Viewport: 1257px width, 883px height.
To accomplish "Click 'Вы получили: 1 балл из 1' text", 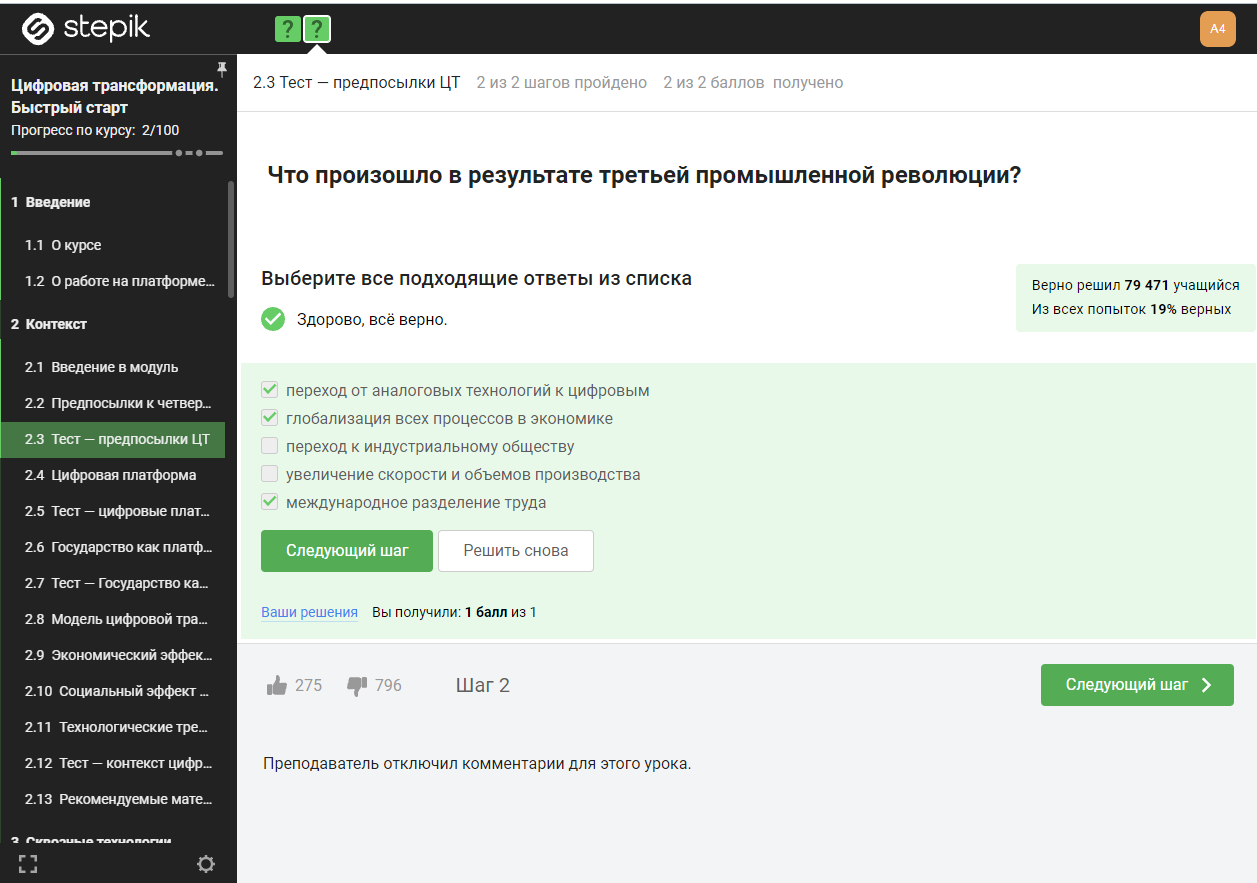I will point(454,612).
